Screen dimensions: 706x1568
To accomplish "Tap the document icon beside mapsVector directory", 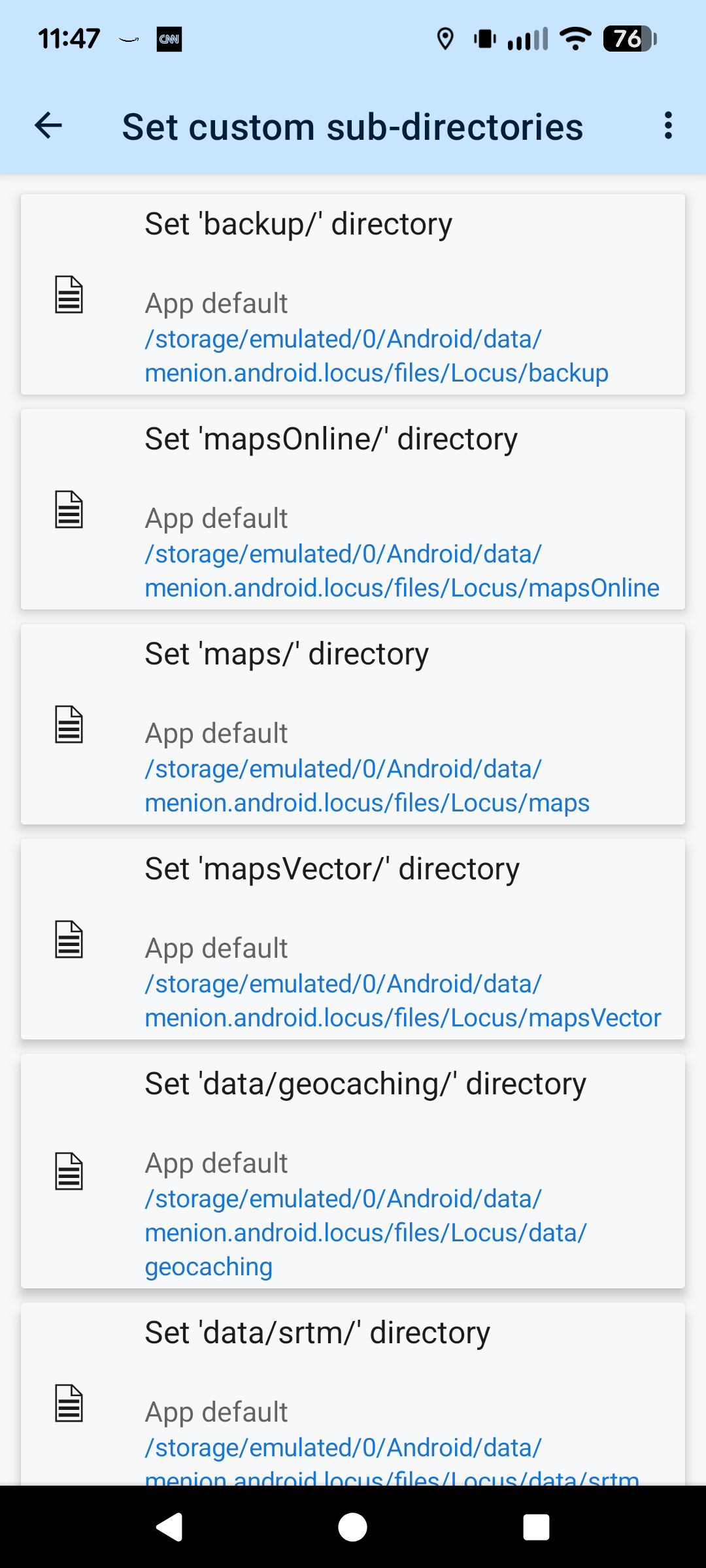I will pos(69,939).
